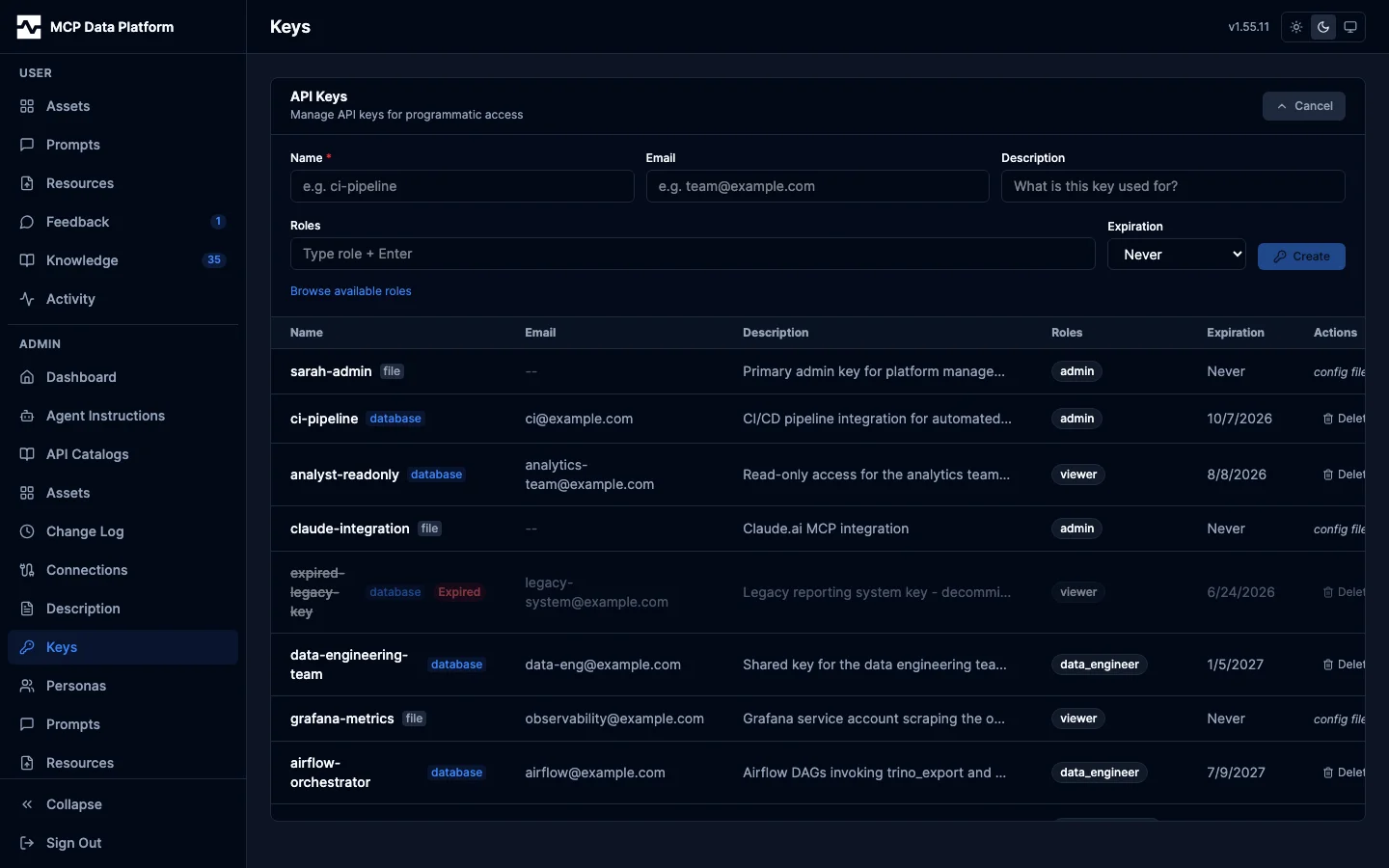Image resolution: width=1389 pixels, height=868 pixels.
Task: Switch to system theme monitor icon
Action: tap(1350, 27)
